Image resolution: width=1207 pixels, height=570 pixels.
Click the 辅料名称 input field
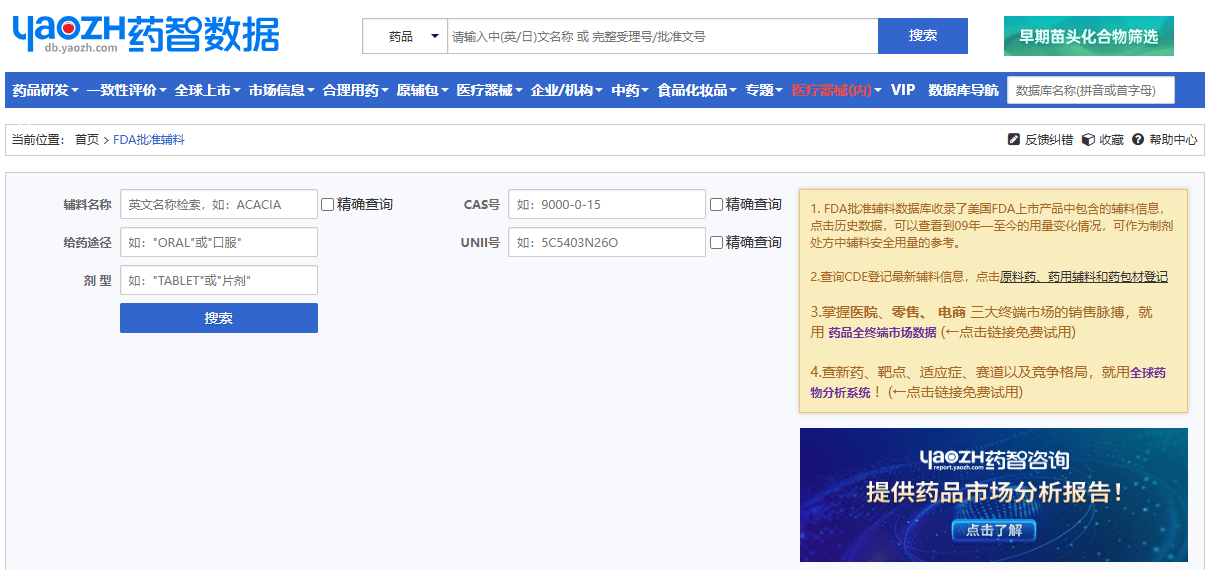click(x=219, y=204)
